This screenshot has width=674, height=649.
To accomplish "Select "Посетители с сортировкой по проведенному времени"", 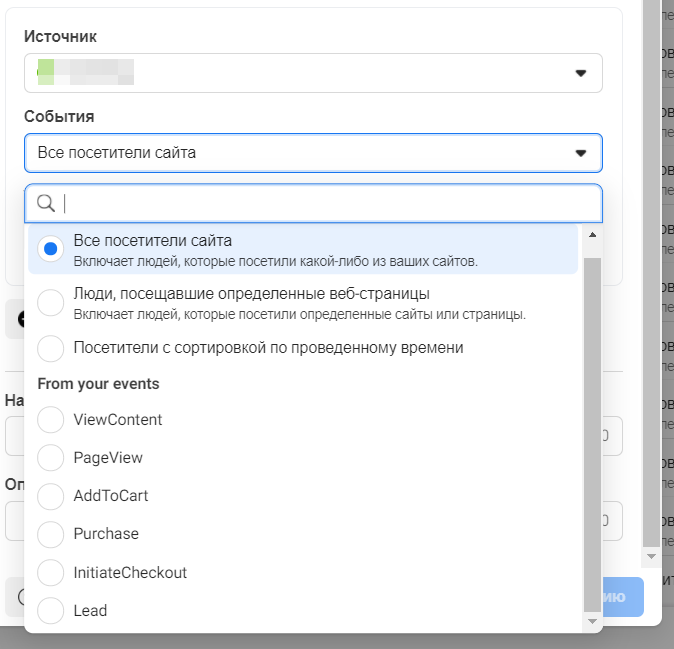I will [51, 348].
